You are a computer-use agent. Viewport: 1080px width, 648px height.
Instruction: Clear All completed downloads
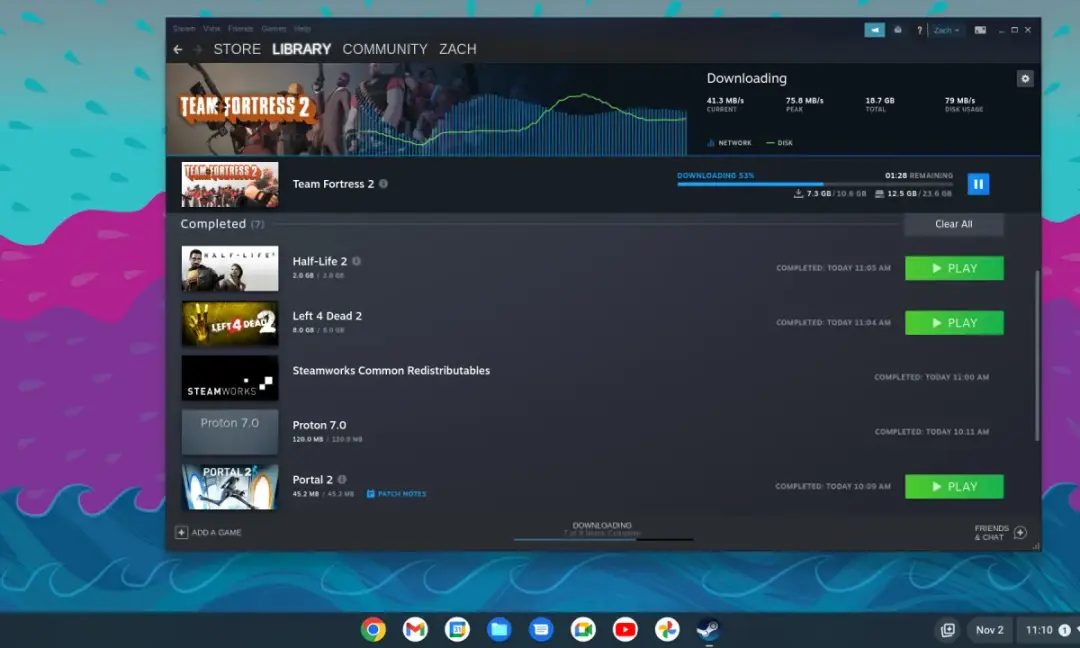tap(953, 224)
